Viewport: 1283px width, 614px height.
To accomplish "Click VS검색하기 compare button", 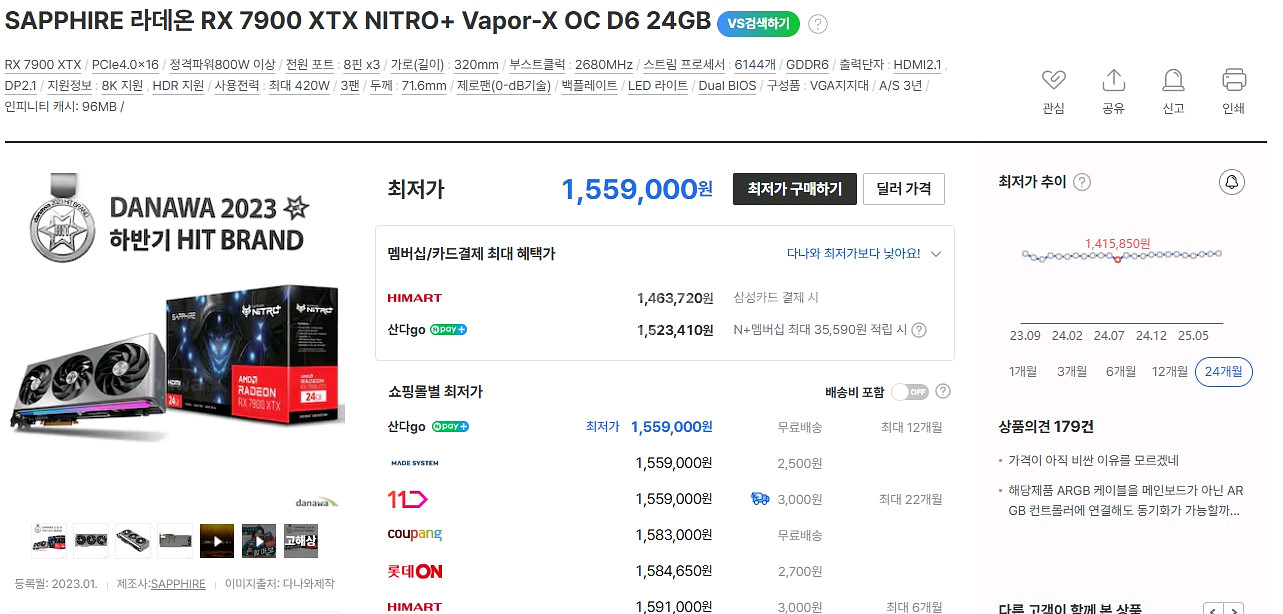I will (x=758, y=24).
